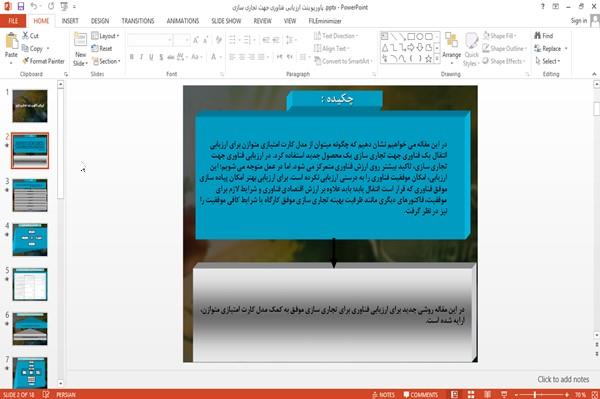Switch to SLIDE SHOW tab
Viewport: 600px width, 399px height.
[226, 21]
